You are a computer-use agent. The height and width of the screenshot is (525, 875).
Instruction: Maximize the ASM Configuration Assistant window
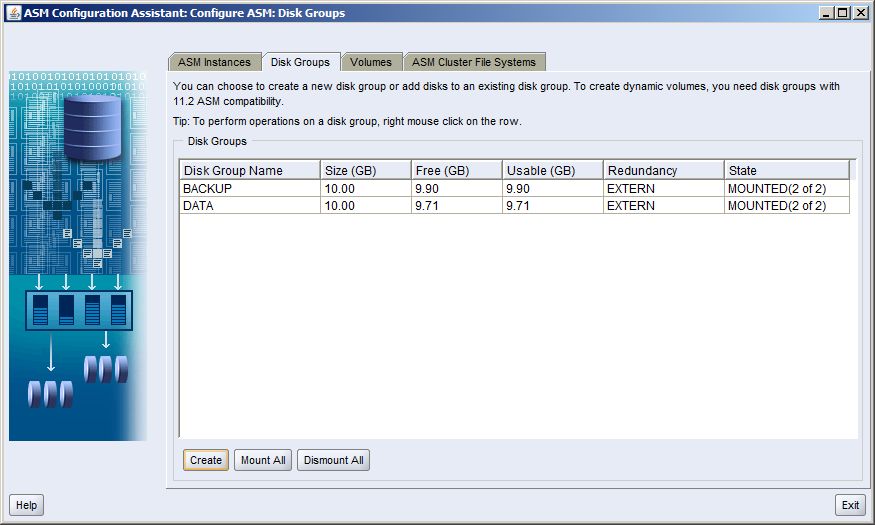tap(843, 12)
